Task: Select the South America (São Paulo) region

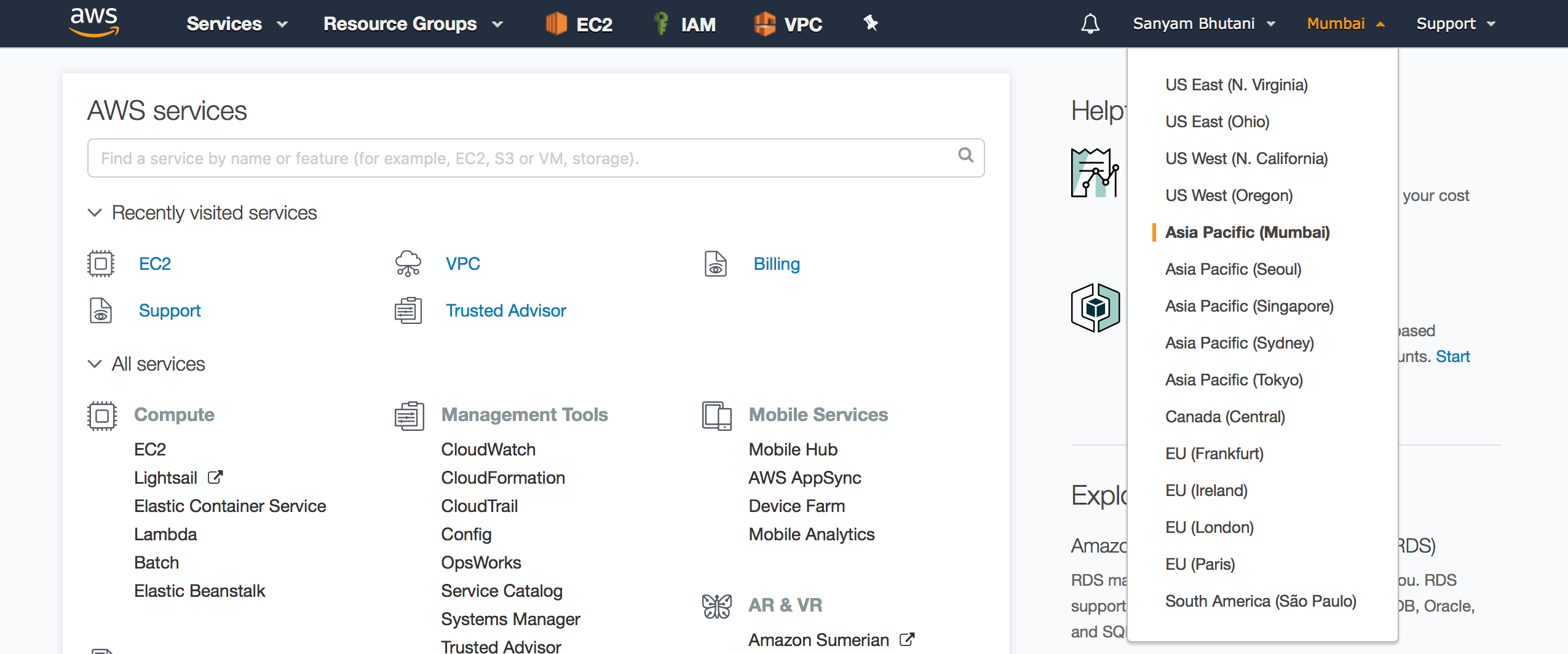Action: coord(1261,601)
